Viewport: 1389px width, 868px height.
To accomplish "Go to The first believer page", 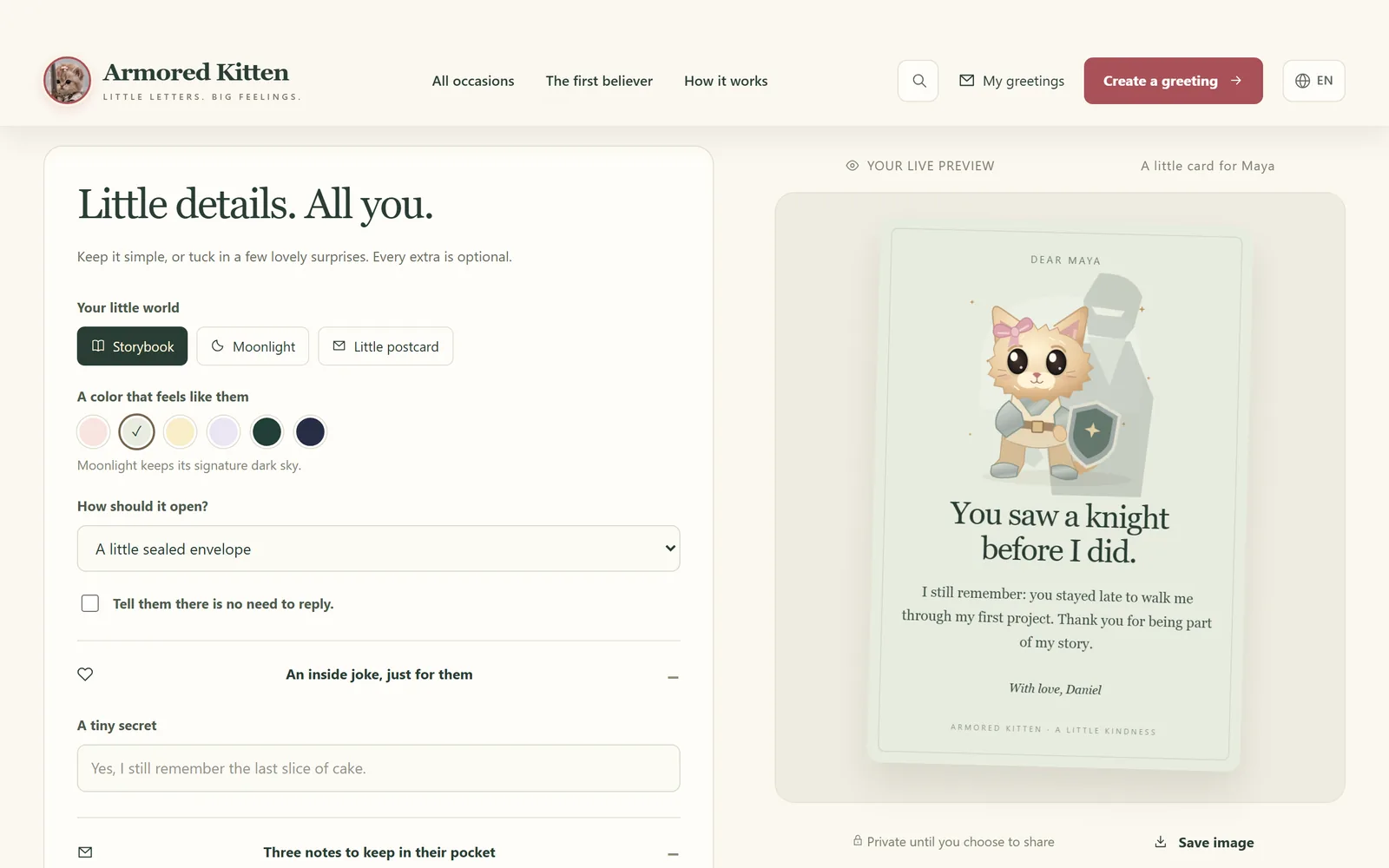I will 599,81.
